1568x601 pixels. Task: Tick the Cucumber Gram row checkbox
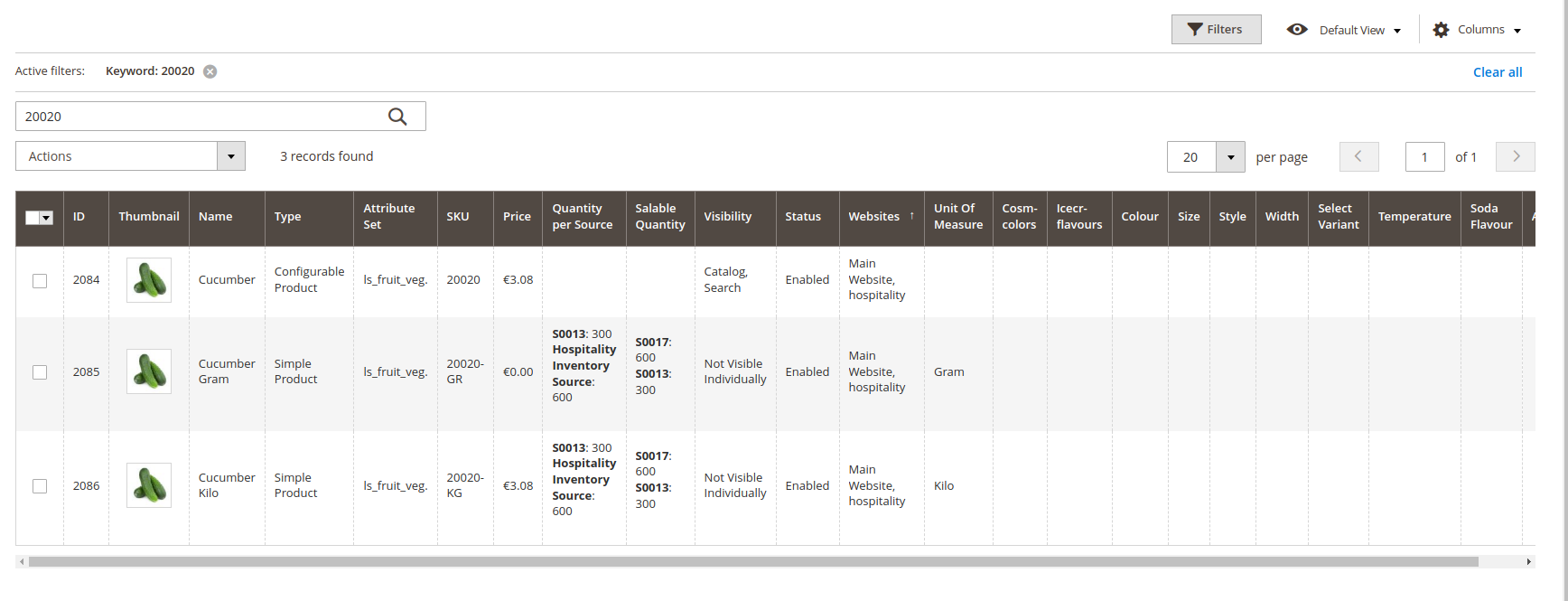tap(40, 372)
